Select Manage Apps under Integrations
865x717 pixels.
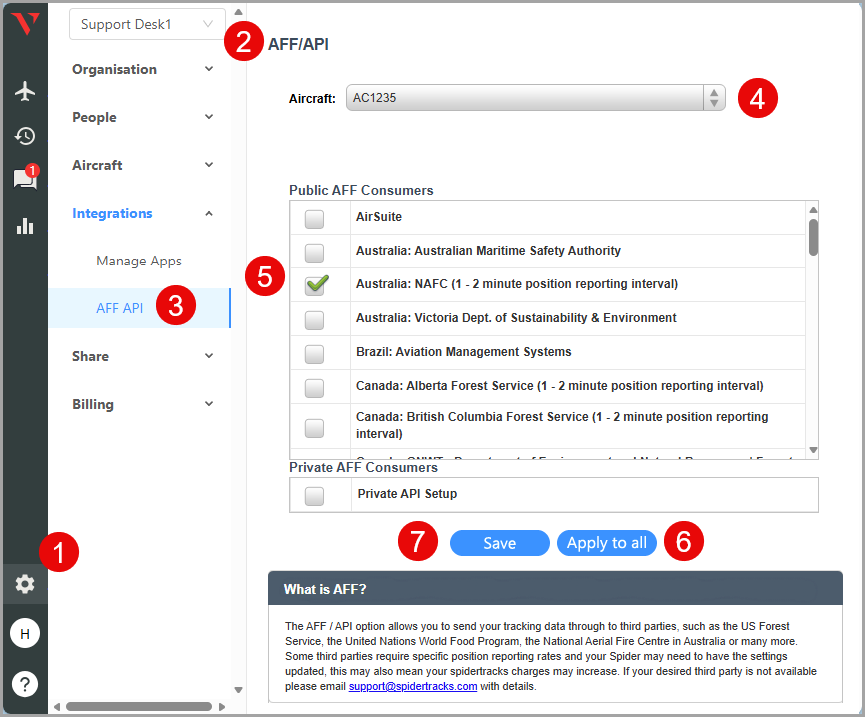(x=139, y=261)
